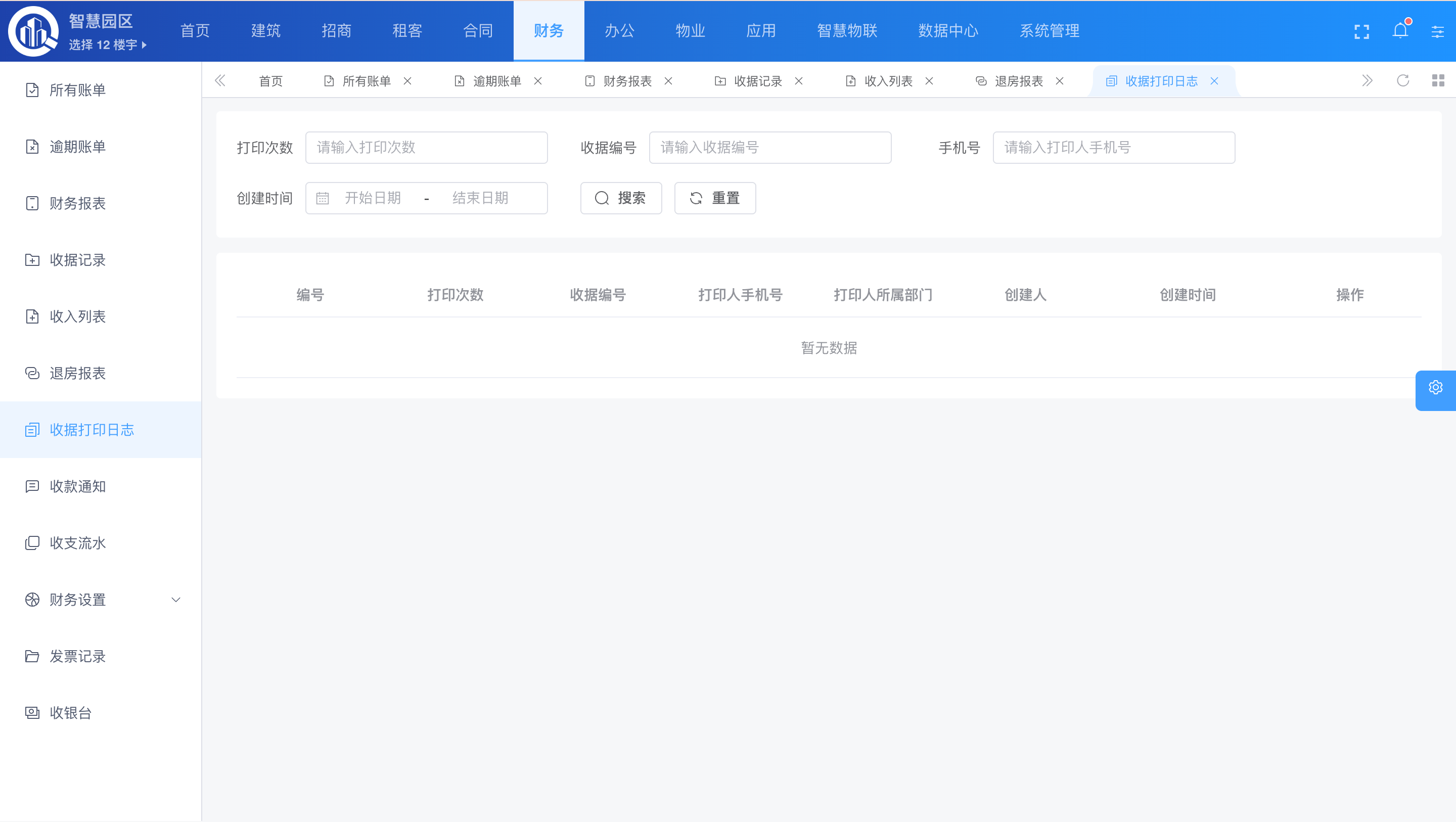
Task: Expand the 财务设置 sidebar submenu
Action: pyautogui.click(x=176, y=600)
